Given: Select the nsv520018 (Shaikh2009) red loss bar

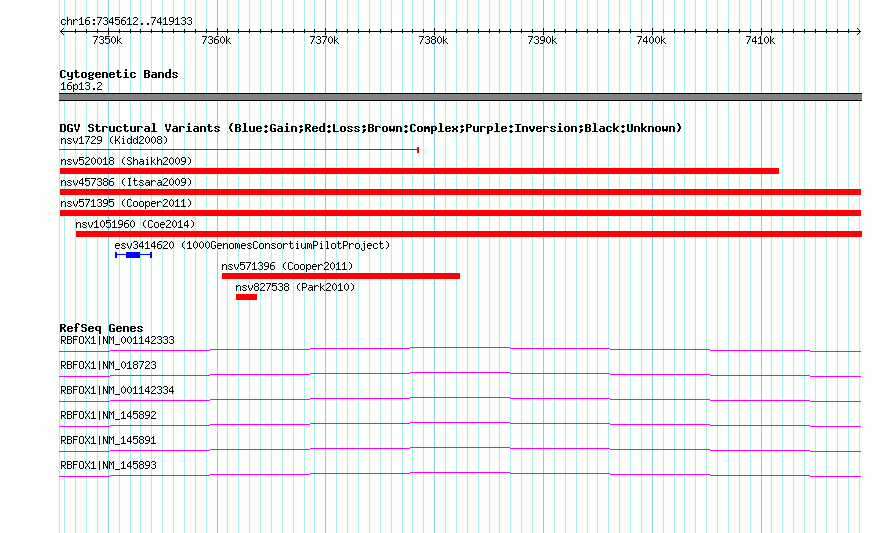Looking at the screenshot, I should [419, 171].
